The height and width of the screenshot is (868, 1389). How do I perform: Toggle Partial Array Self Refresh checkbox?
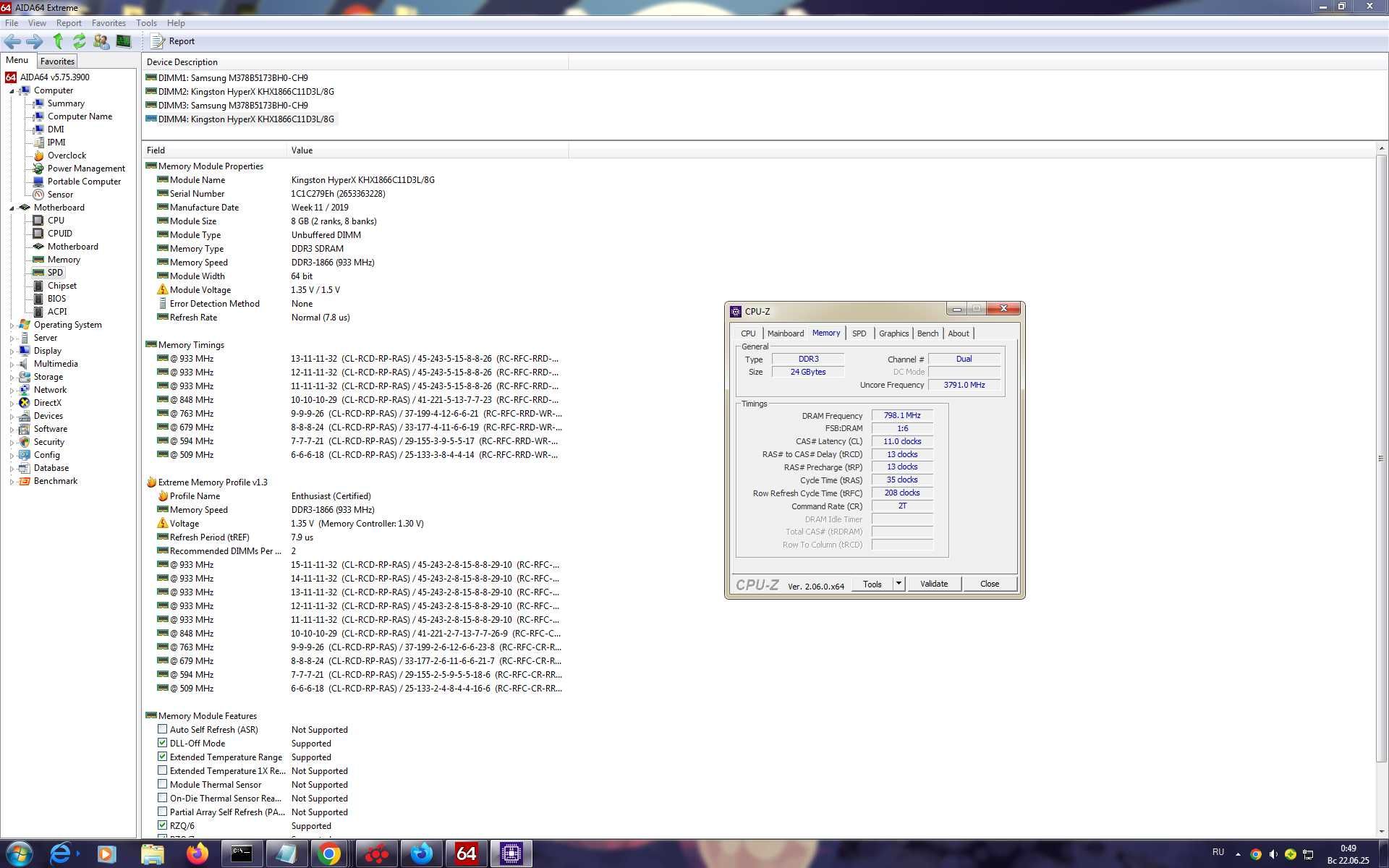[x=163, y=812]
